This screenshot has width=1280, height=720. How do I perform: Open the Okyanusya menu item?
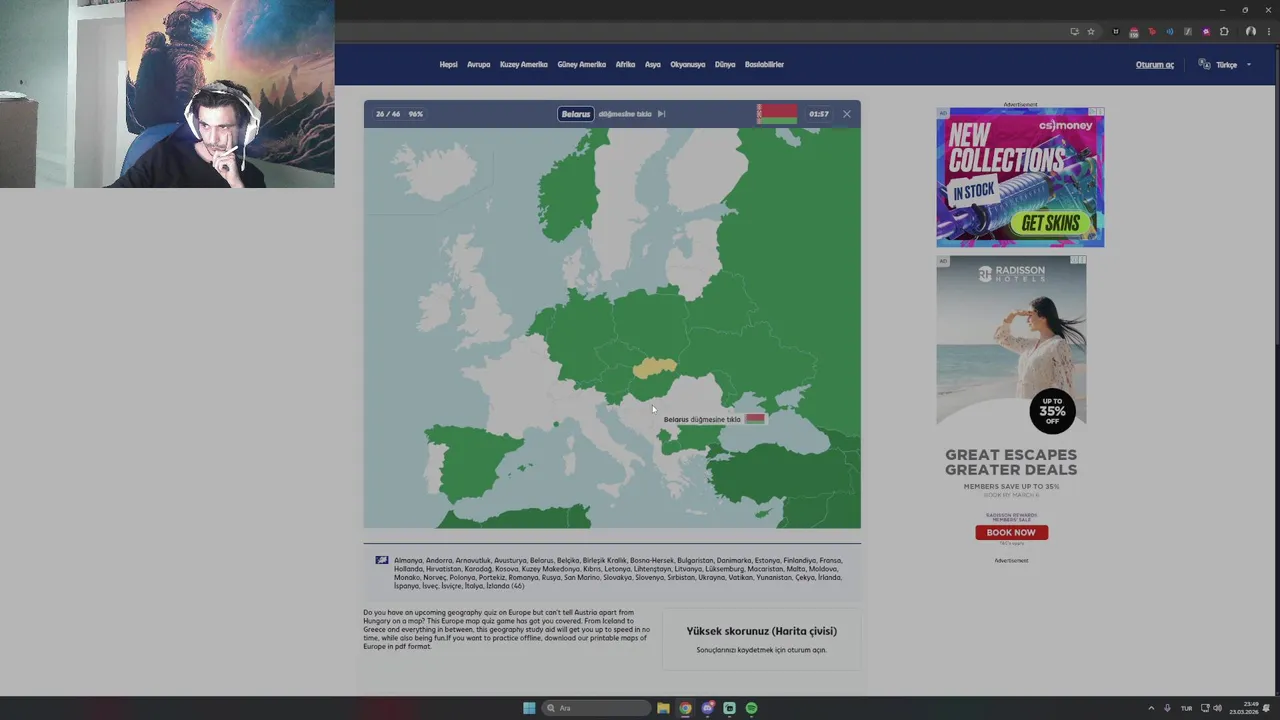click(x=688, y=64)
